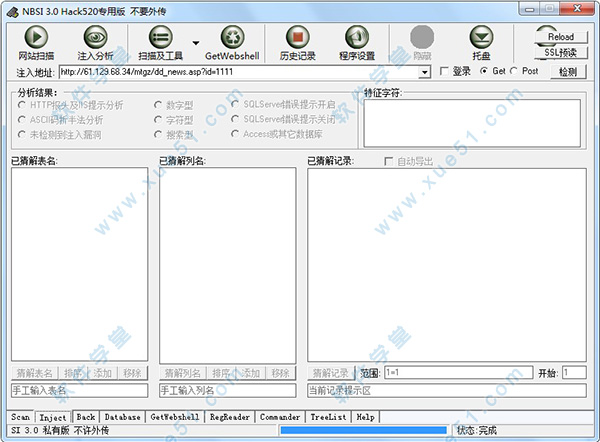Click the Reload button
Image resolution: width=600 pixels, height=442 pixels.
pos(561,37)
